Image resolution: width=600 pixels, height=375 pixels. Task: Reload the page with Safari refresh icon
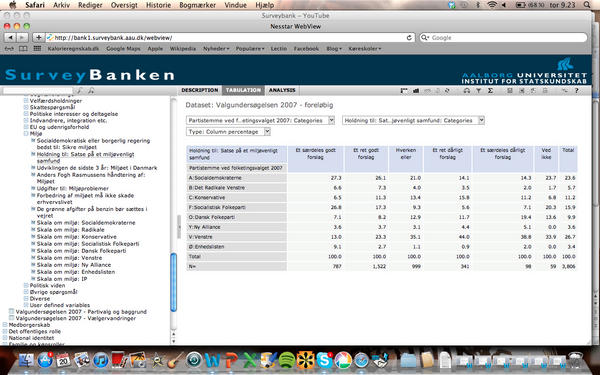point(409,38)
